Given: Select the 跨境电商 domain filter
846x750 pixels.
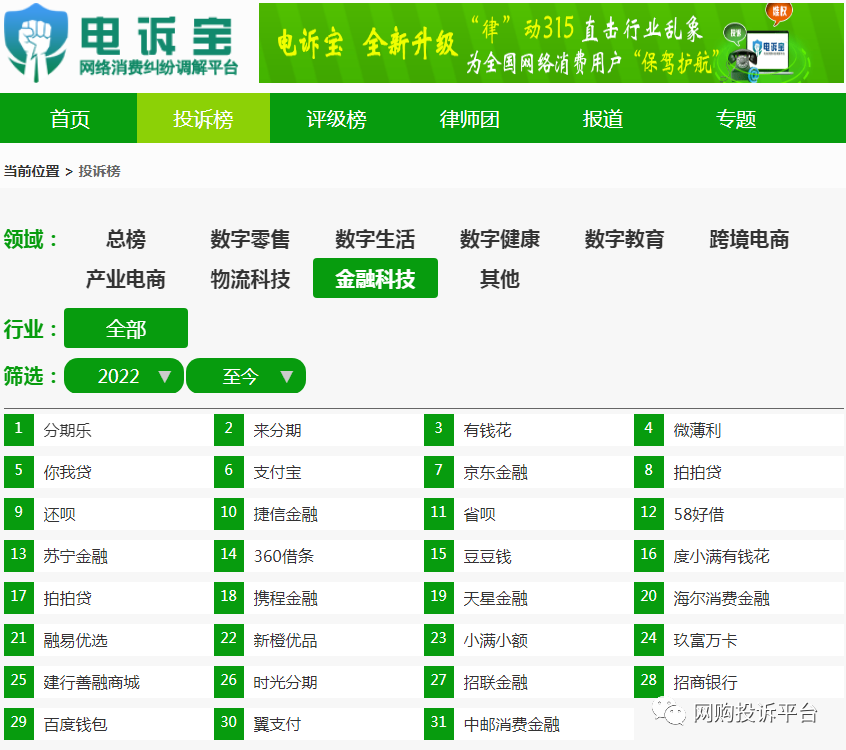Looking at the screenshot, I should coord(749,238).
